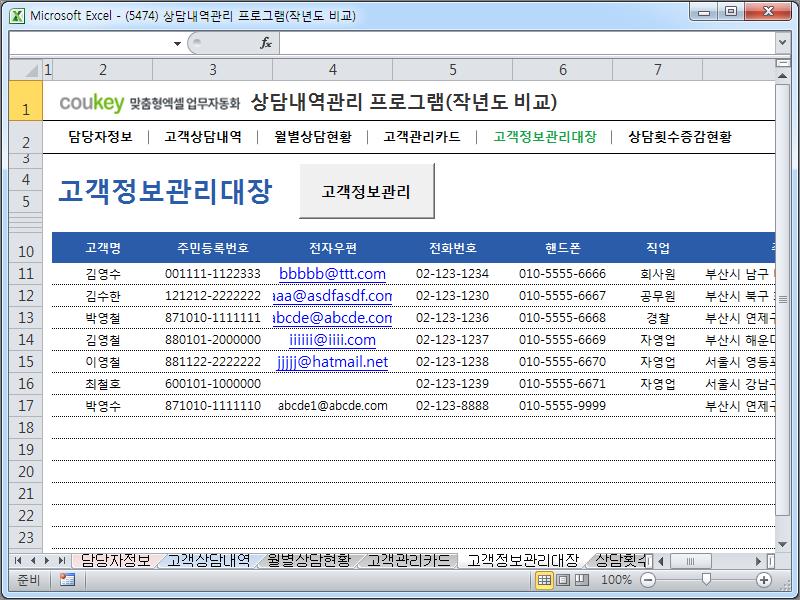Click the 고객정보관리 button
800x600 pixels.
[x=367, y=191]
